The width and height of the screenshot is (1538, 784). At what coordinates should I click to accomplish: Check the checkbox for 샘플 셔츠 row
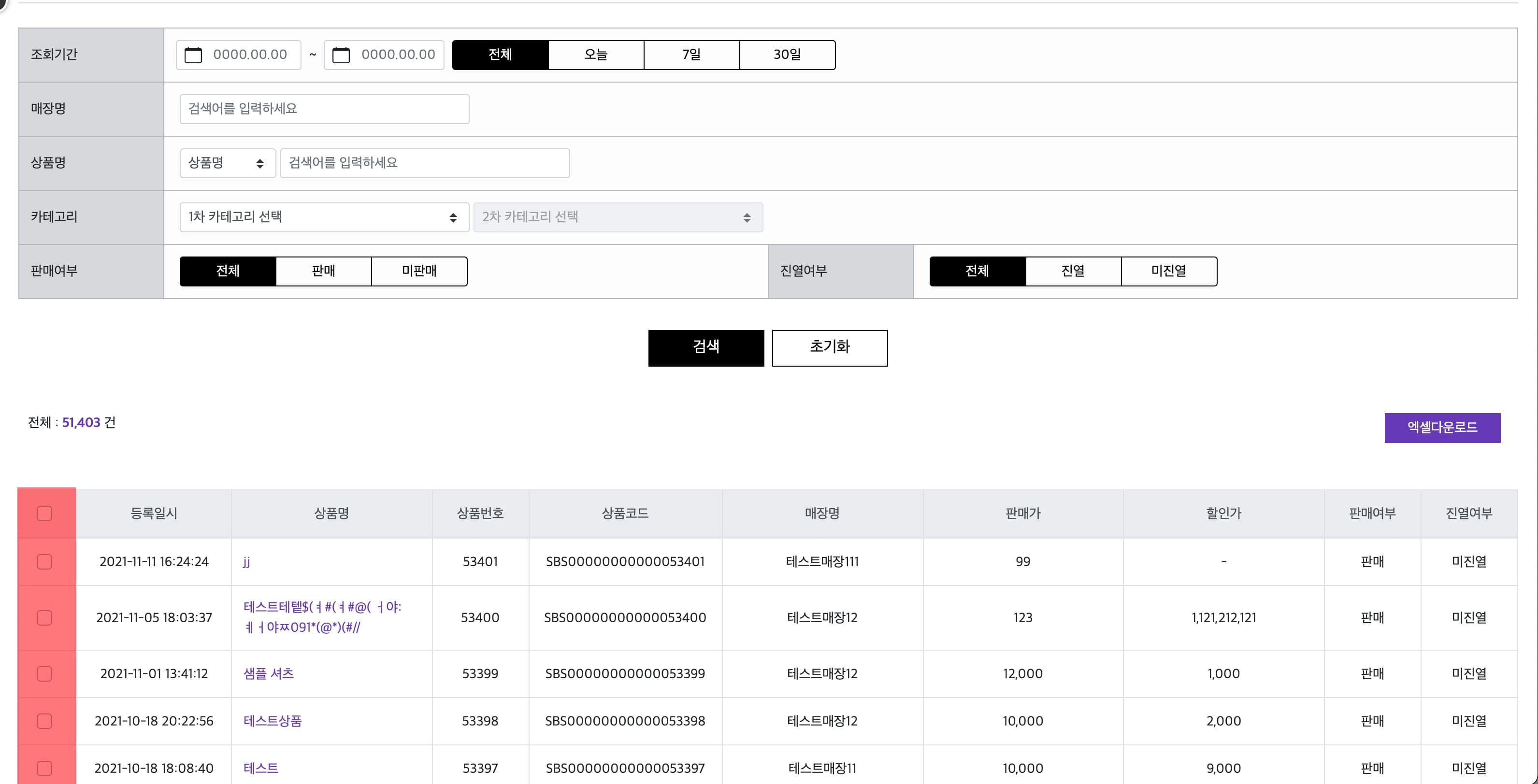(45, 673)
